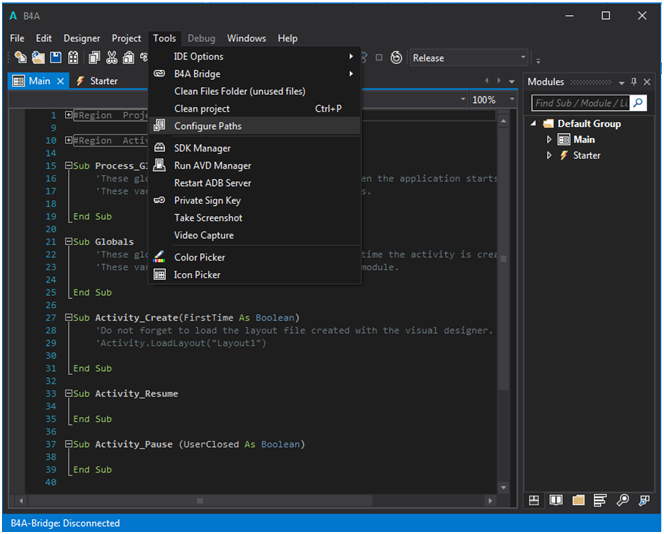Open the Logs panel icon at bottom
The image size is (664, 534).
600,500
